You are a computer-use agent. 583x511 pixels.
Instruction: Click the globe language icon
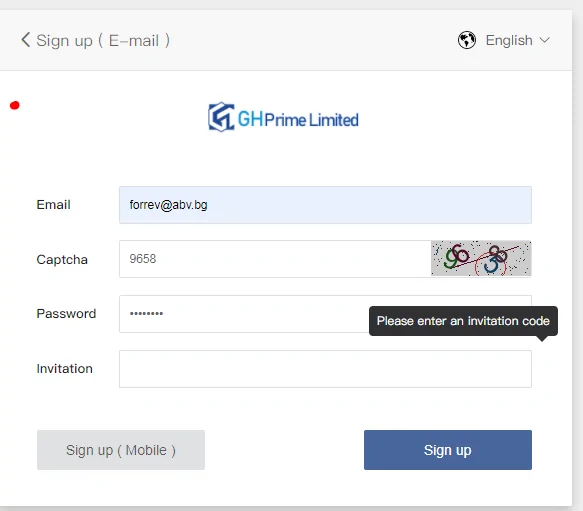[x=467, y=40]
